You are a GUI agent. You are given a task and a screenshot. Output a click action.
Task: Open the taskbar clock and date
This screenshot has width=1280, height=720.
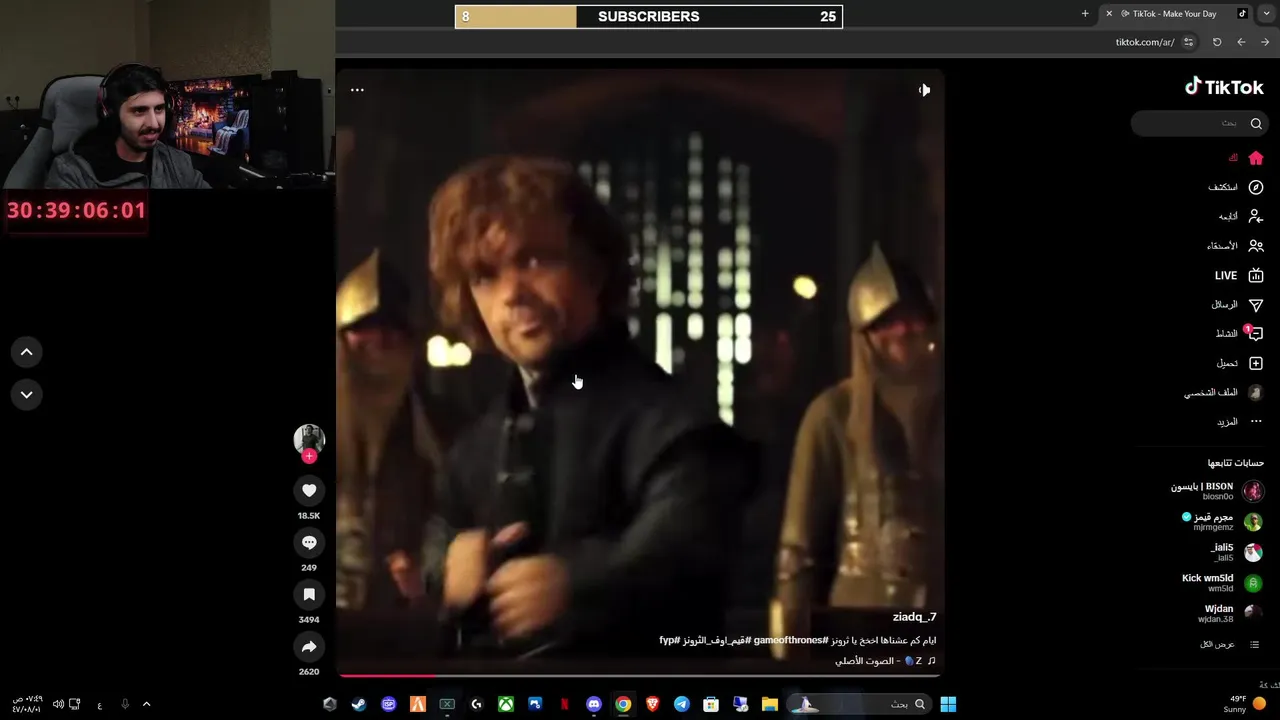tap(27, 704)
